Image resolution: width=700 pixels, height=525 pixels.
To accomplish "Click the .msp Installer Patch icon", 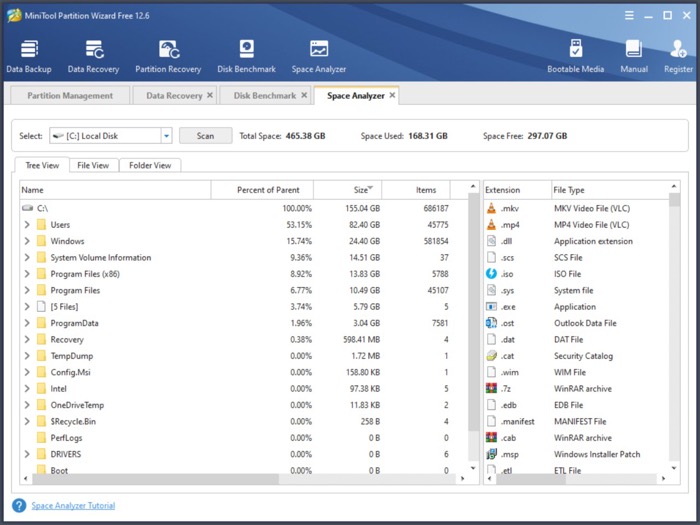I will point(492,454).
